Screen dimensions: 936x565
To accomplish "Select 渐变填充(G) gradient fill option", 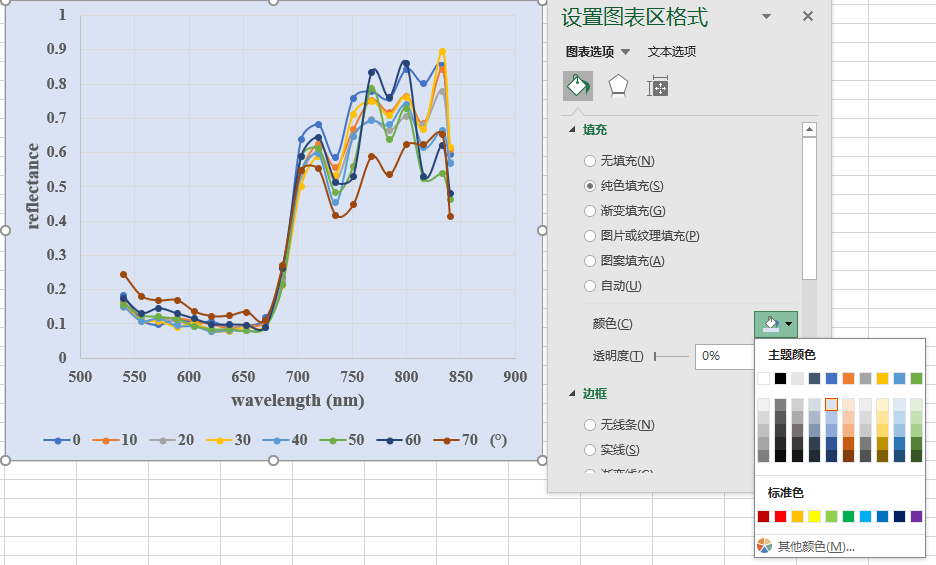I will click(x=624, y=211).
